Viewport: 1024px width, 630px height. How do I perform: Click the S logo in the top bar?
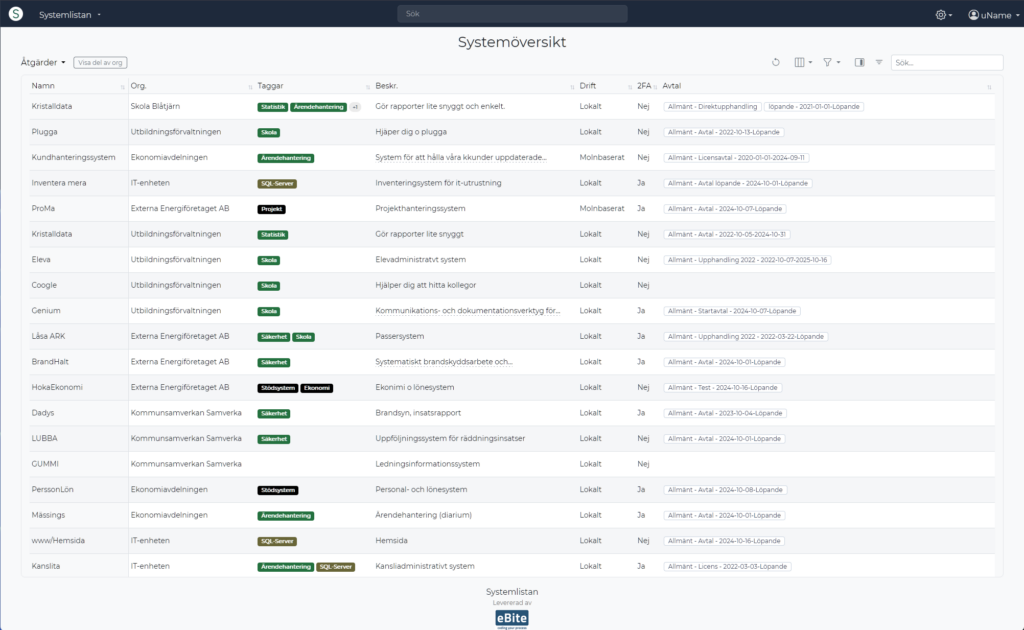tap(16, 14)
